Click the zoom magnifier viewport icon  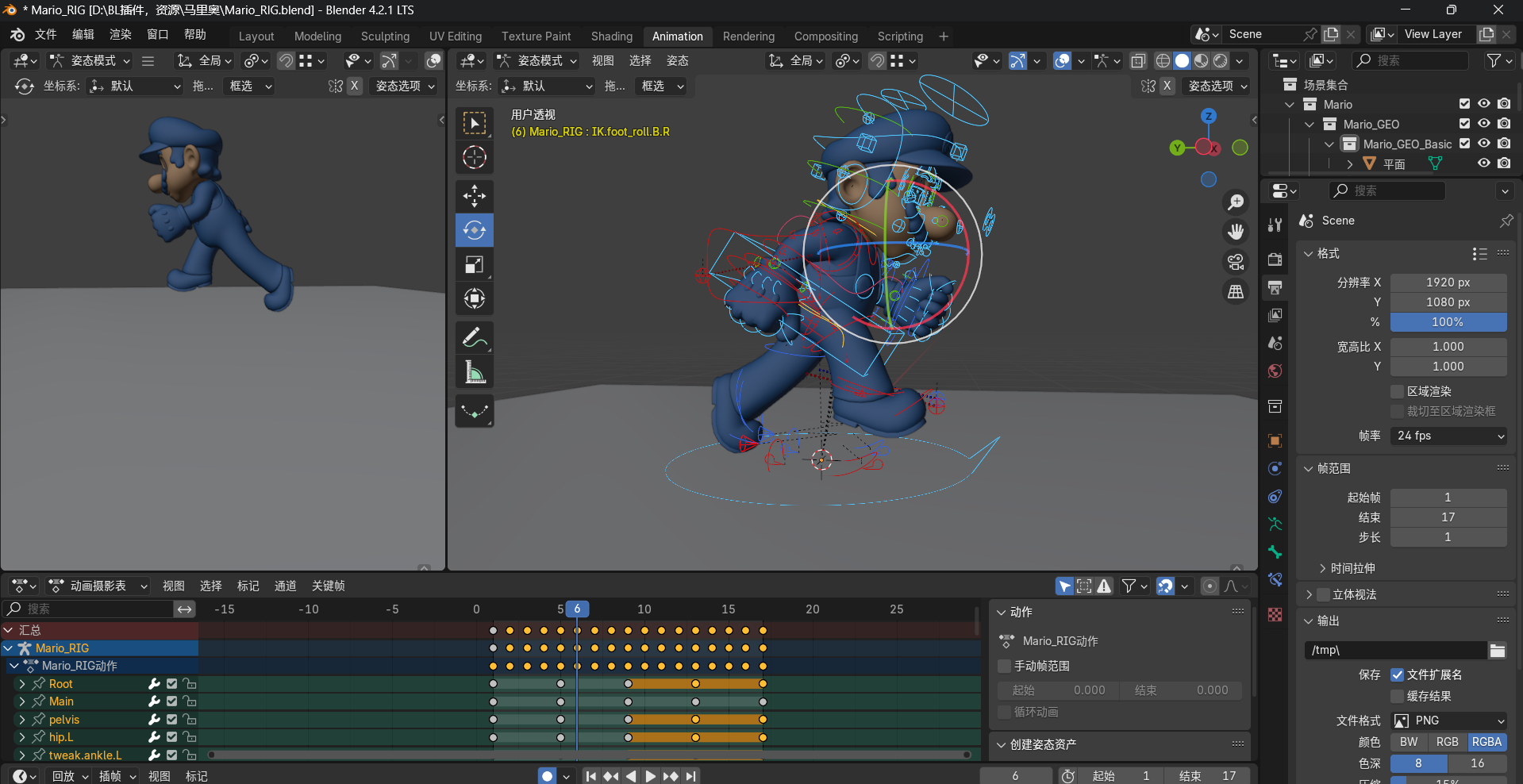(1236, 202)
